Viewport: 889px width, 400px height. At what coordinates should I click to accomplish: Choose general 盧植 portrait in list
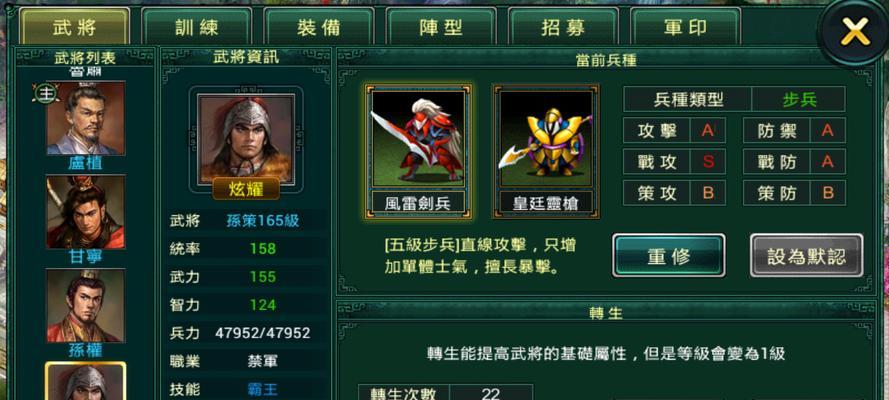tap(86, 118)
